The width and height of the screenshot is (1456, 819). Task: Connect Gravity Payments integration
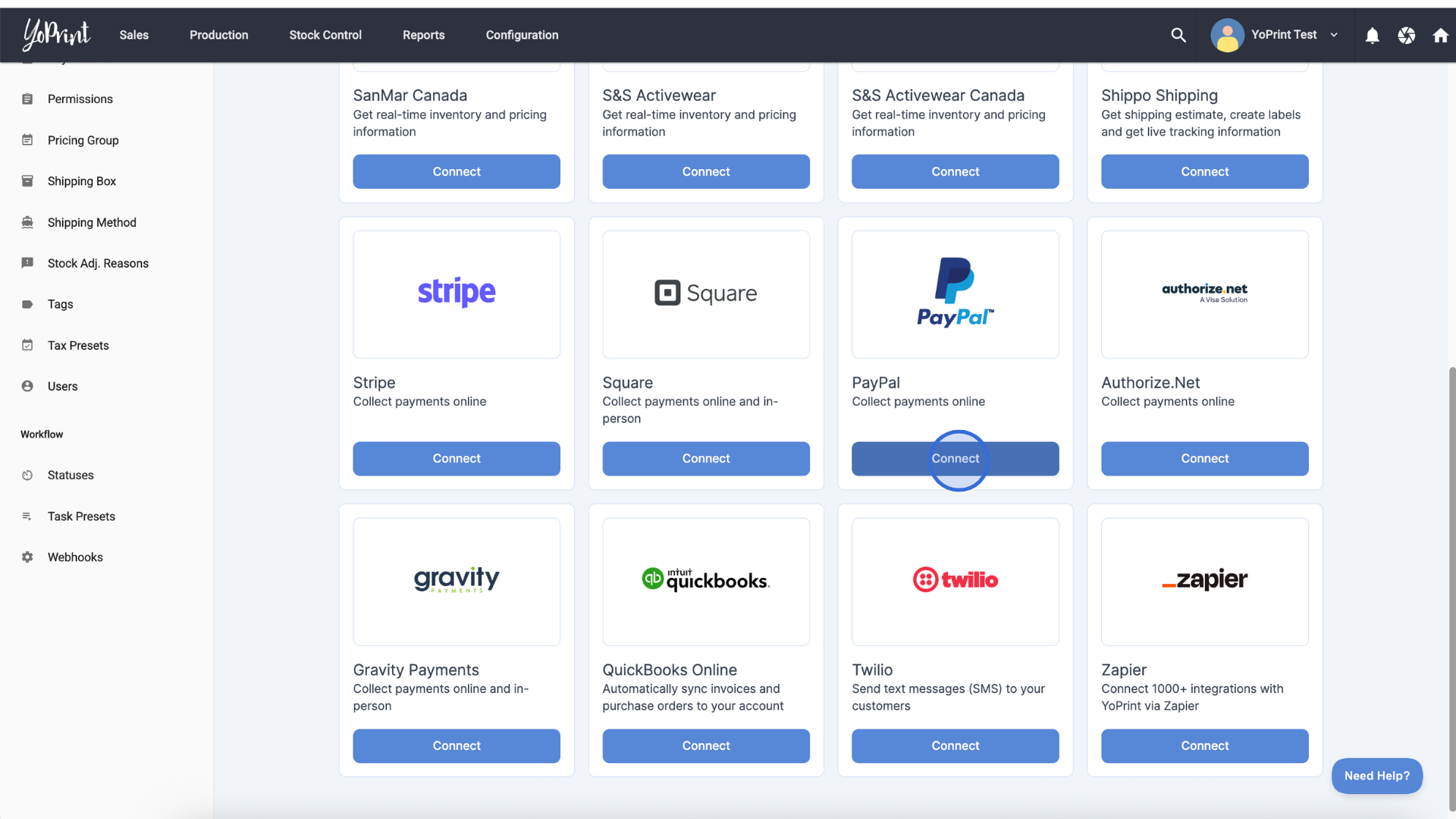pyautogui.click(x=457, y=746)
